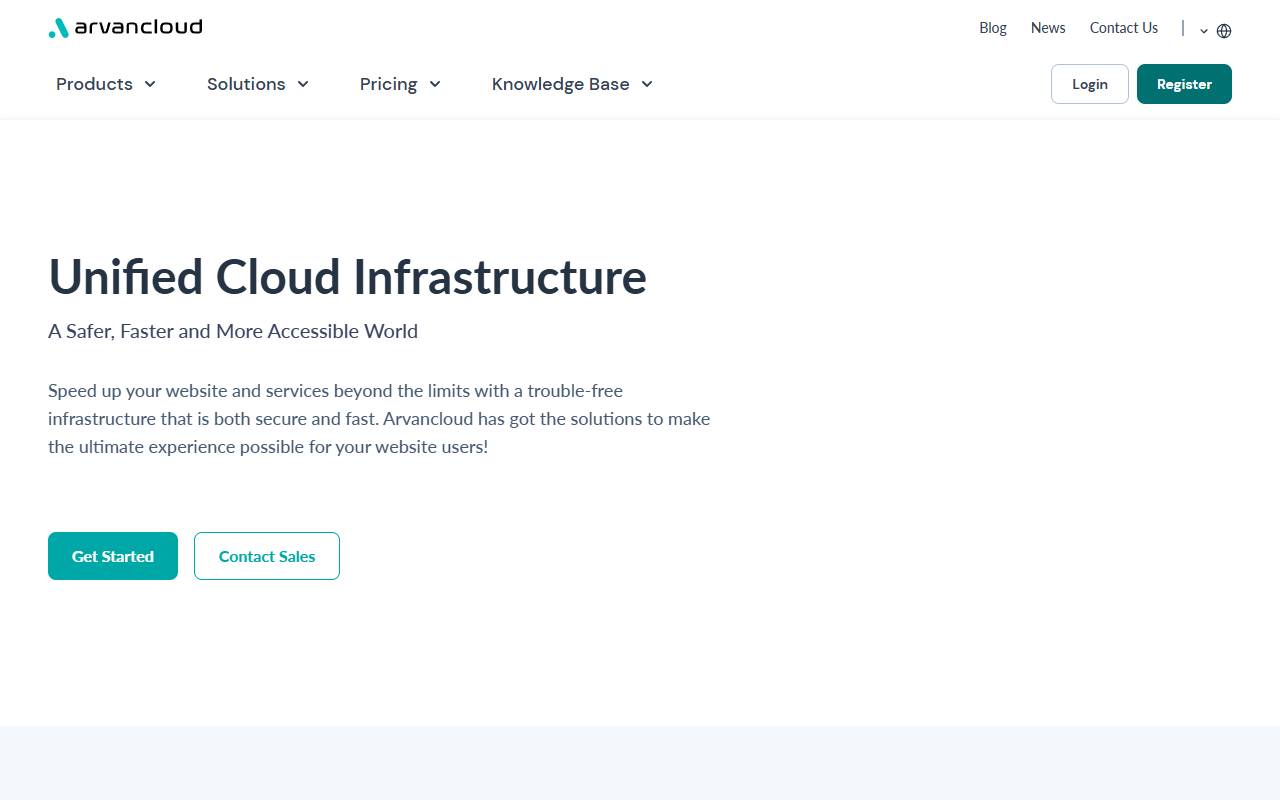Viewport: 1280px width, 800px height.
Task: Expand the Knowledge Base chevron arrow
Action: click(x=647, y=84)
